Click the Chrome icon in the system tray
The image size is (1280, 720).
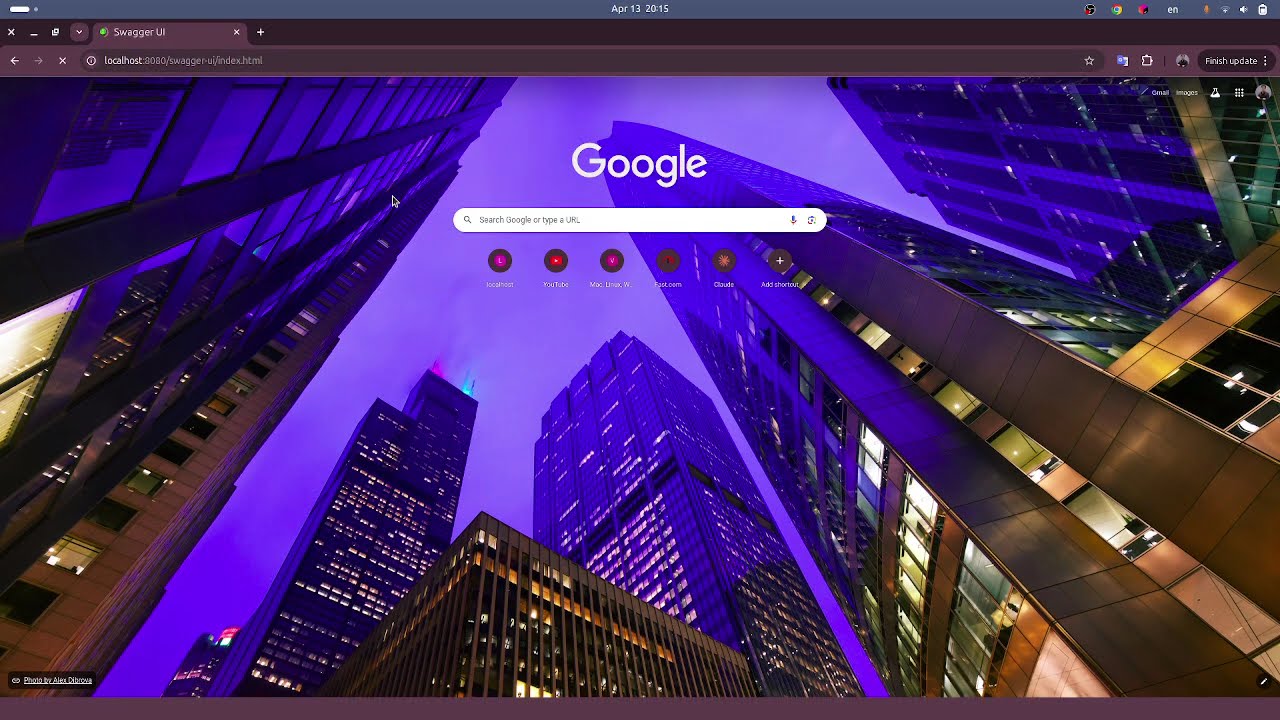click(x=1117, y=9)
